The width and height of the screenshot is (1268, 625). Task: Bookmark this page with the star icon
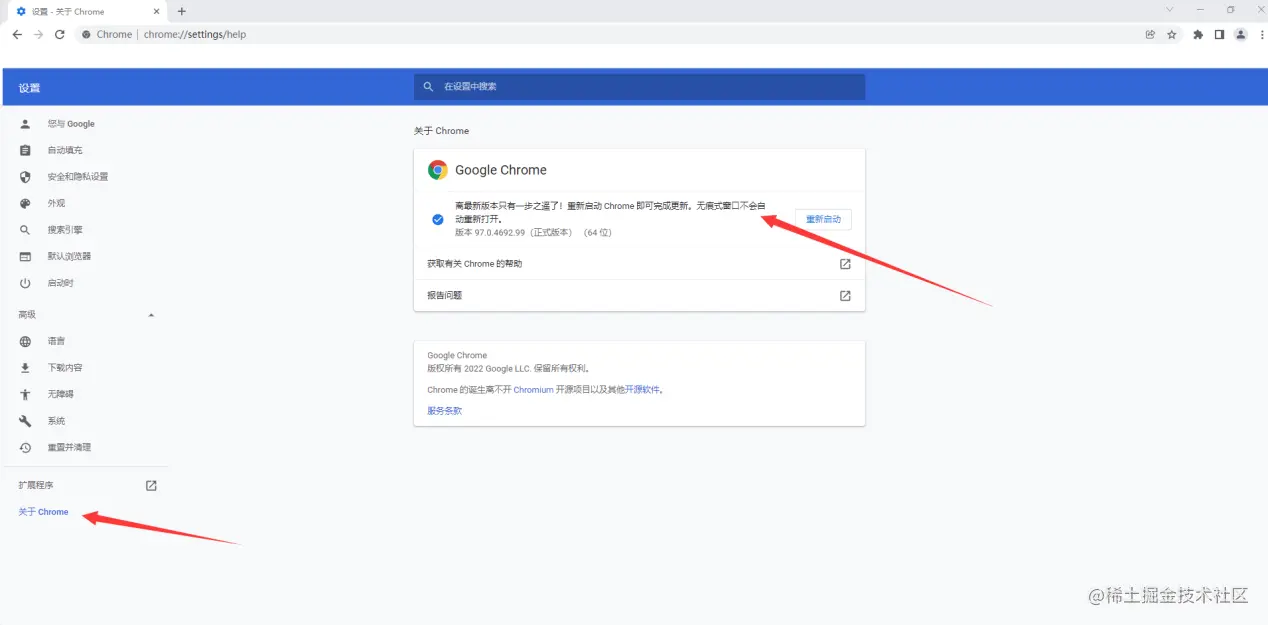tap(1171, 34)
